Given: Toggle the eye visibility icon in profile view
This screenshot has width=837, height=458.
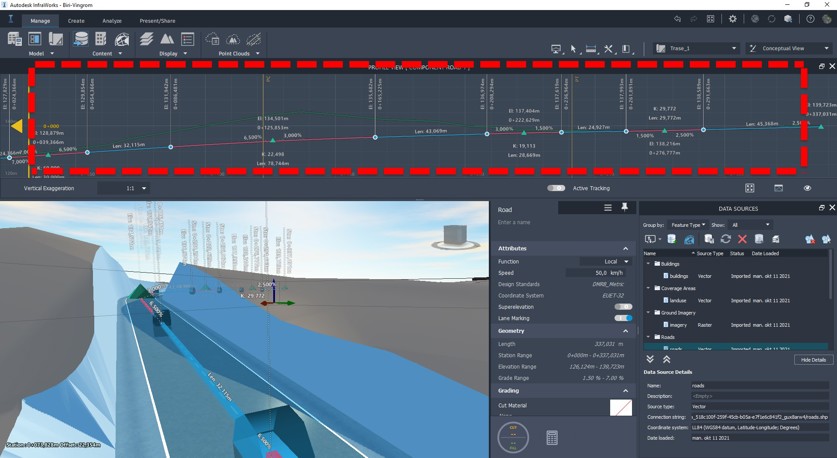Looking at the screenshot, I should coord(807,188).
